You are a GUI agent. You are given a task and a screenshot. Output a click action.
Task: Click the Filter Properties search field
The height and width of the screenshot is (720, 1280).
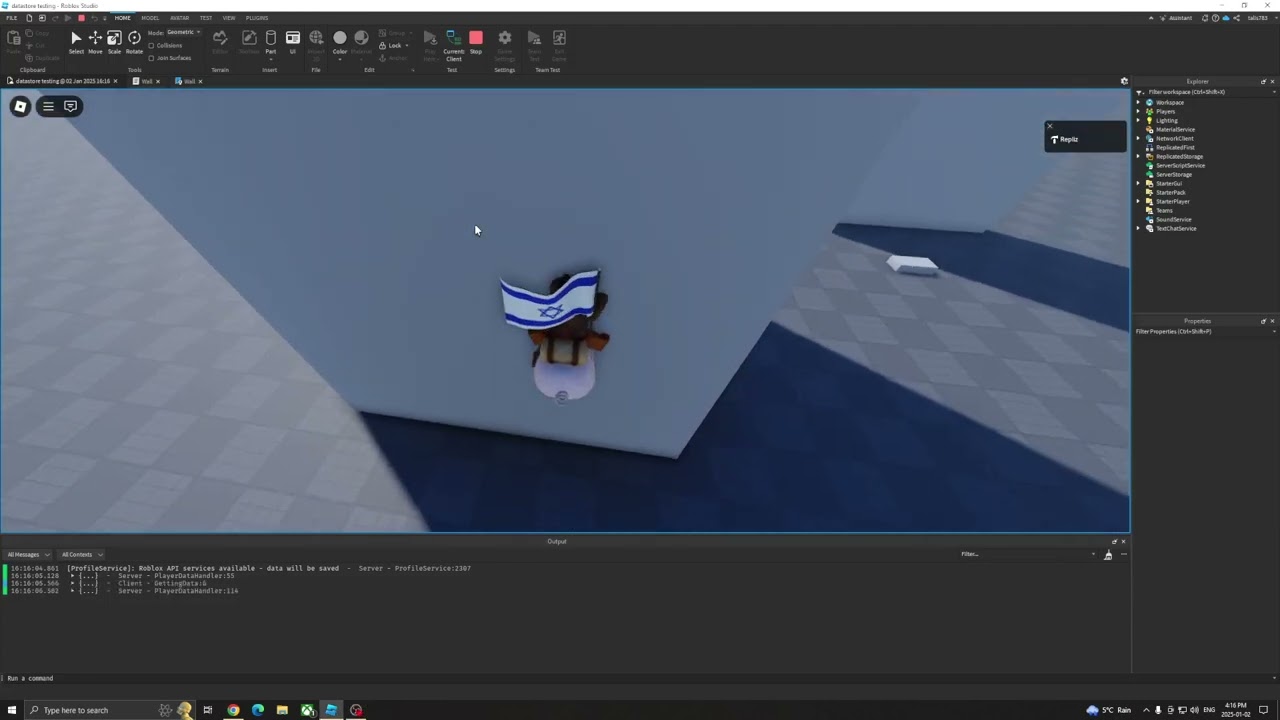pyautogui.click(x=1205, y=331)
